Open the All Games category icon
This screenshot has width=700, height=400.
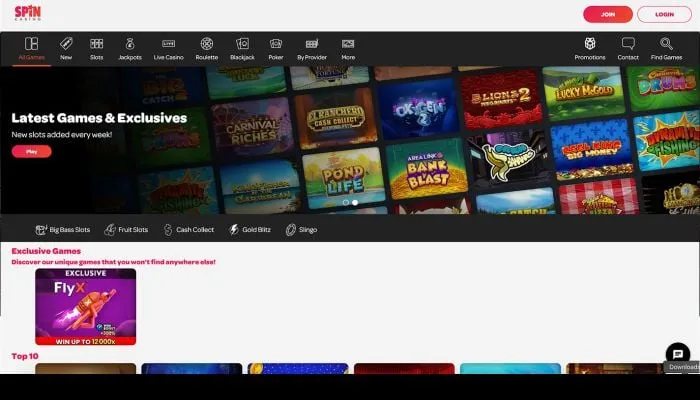click(x=31, y=44)
